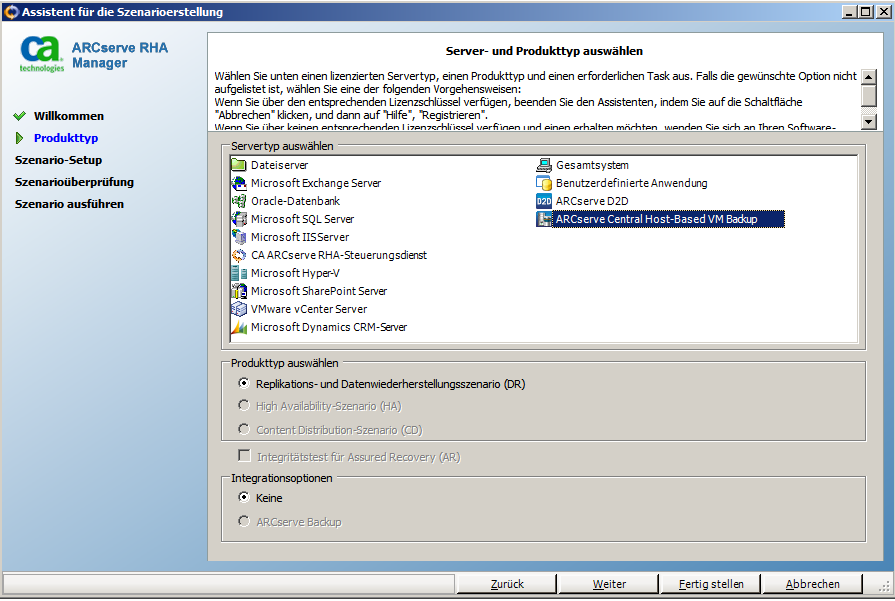Click the Abbrechen button

point(812,584)
